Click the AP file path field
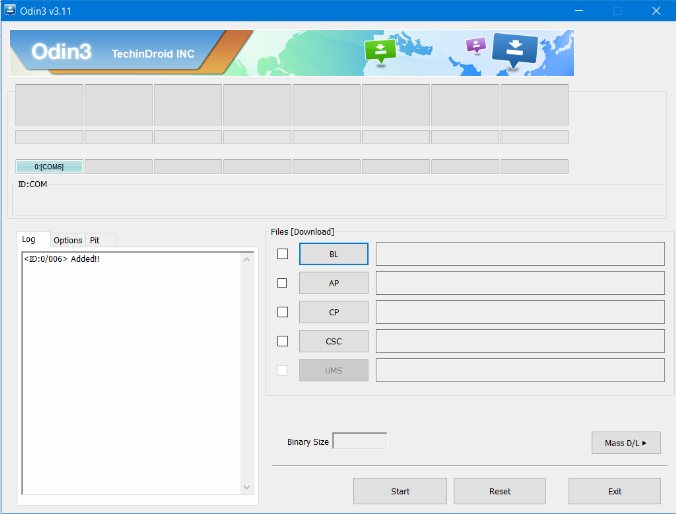676x514 pixels. [x=520, y=283]
